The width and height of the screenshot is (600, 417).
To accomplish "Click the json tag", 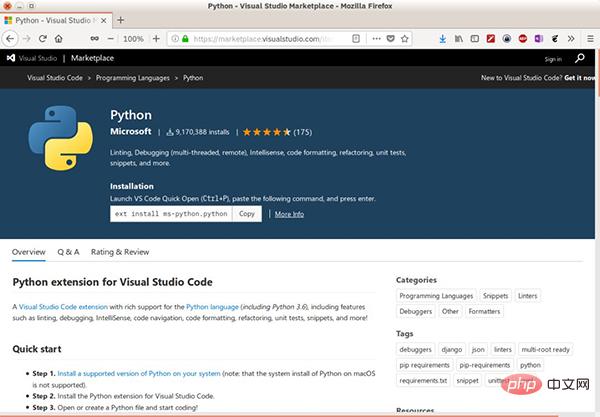I will click(x=478, y=349).
